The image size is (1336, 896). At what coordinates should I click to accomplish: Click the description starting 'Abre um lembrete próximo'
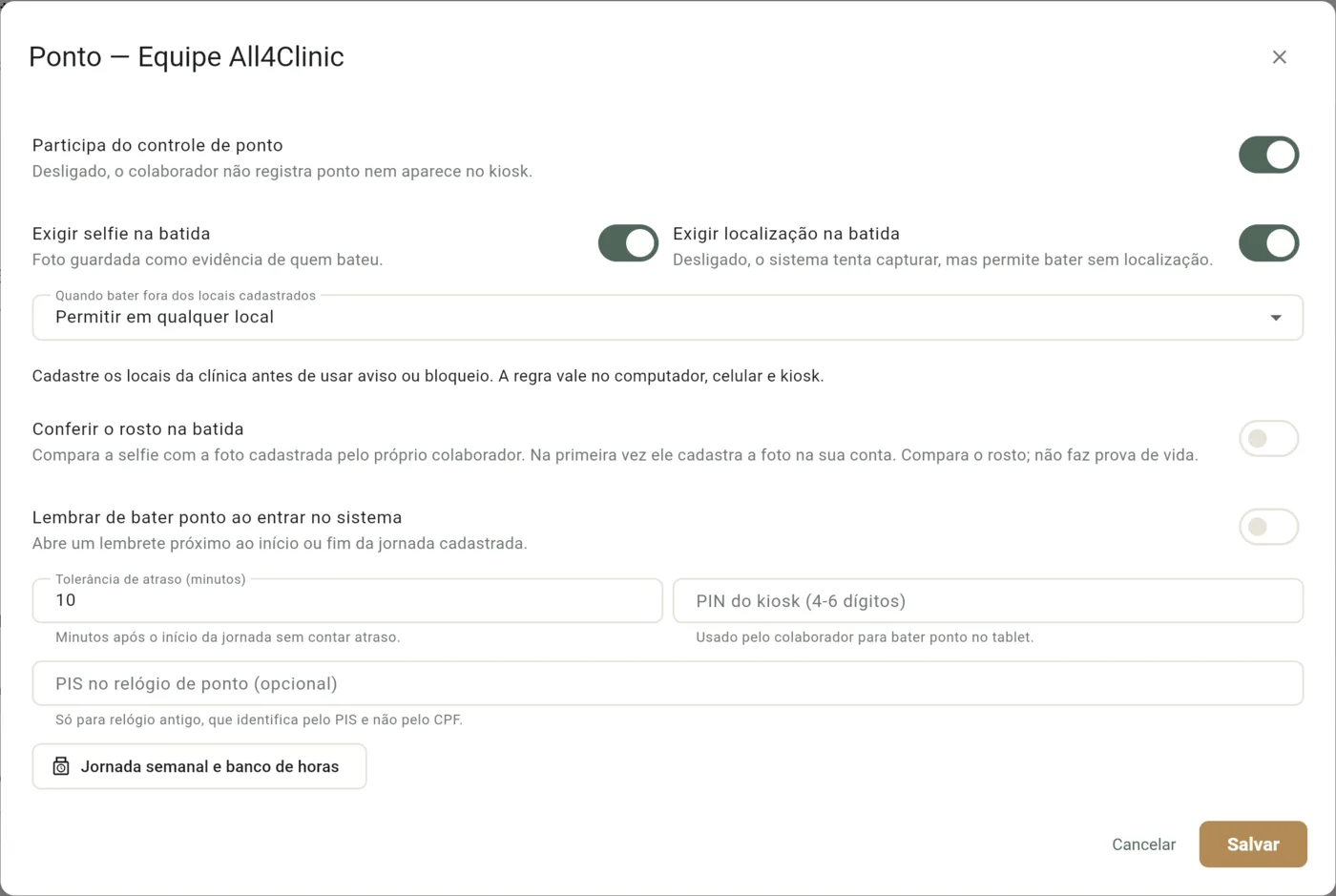pos(280,544)
